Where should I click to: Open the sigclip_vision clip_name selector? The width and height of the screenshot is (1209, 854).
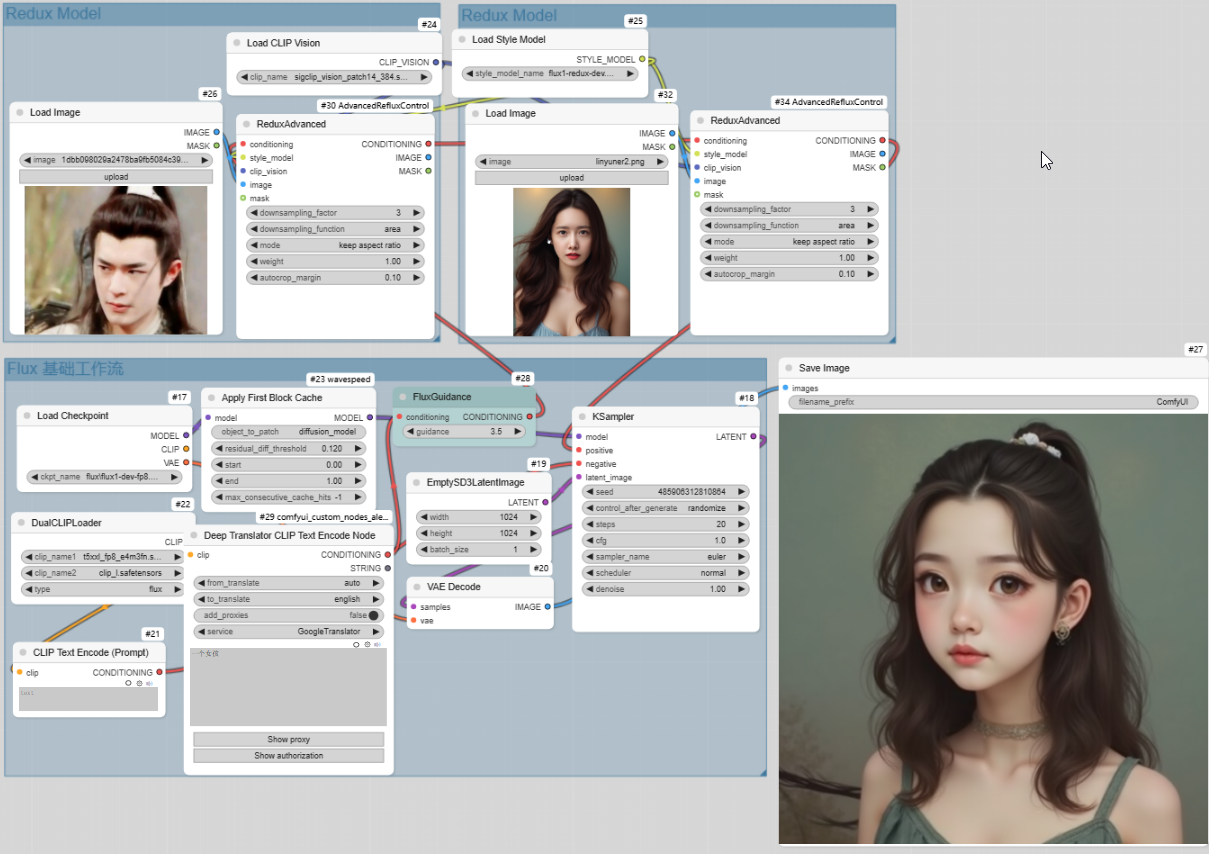(x=335, y=76)
